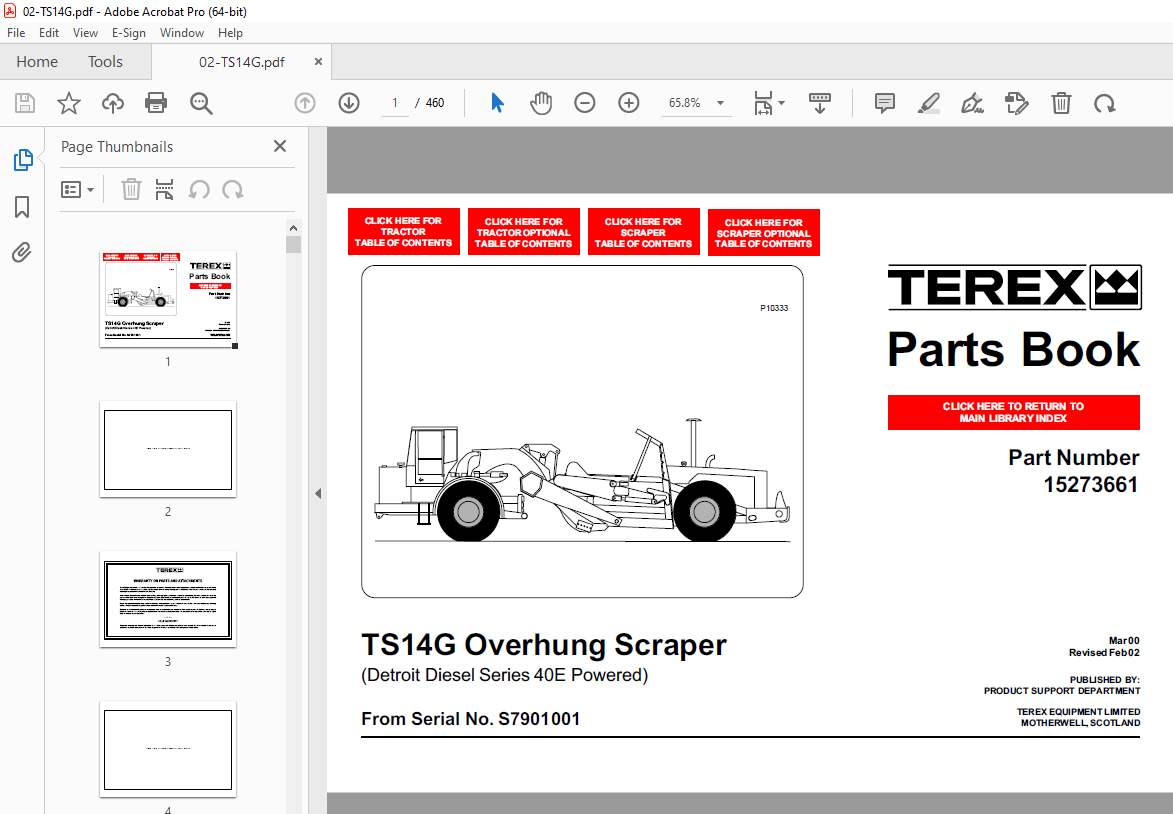This screenshot has width=1173, height=814.
Task: Open the Bookmarks pane
Action: 22,207
